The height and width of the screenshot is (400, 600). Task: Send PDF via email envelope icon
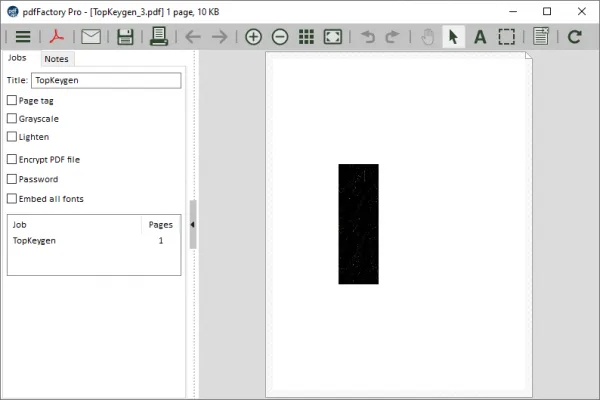[x=91, y=37]
